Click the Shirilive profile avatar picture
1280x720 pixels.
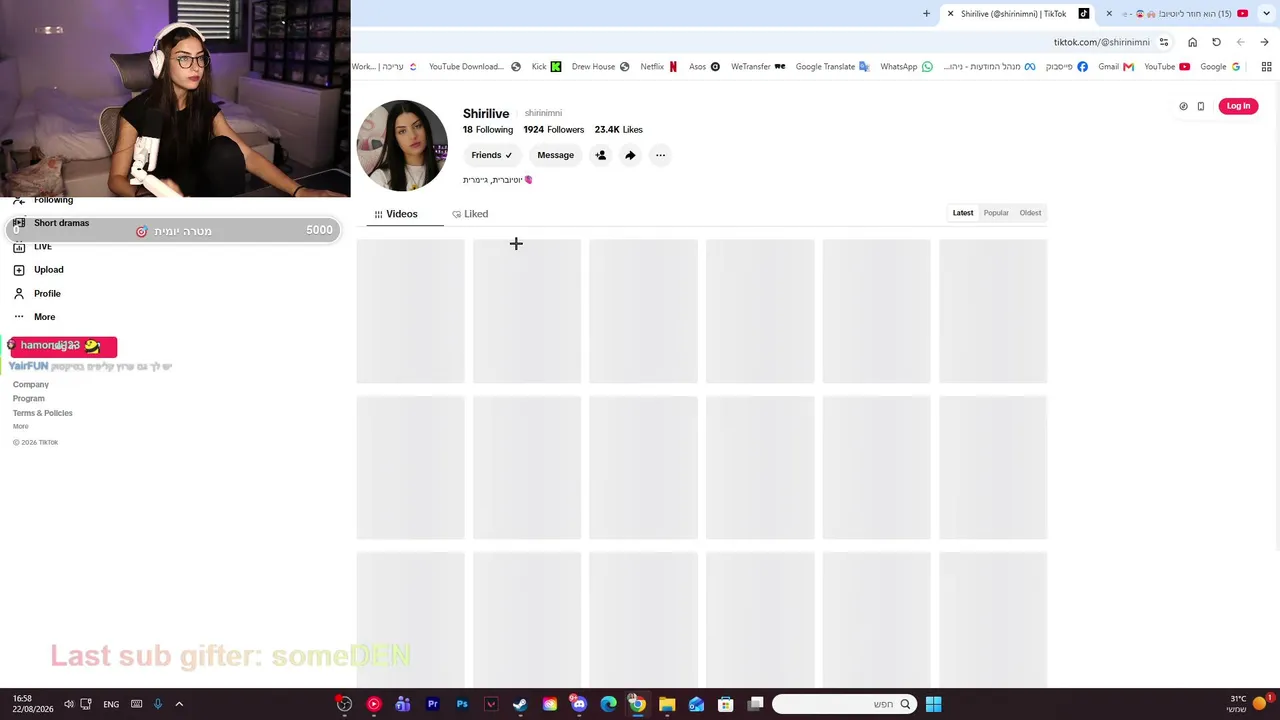pos(402,146)
